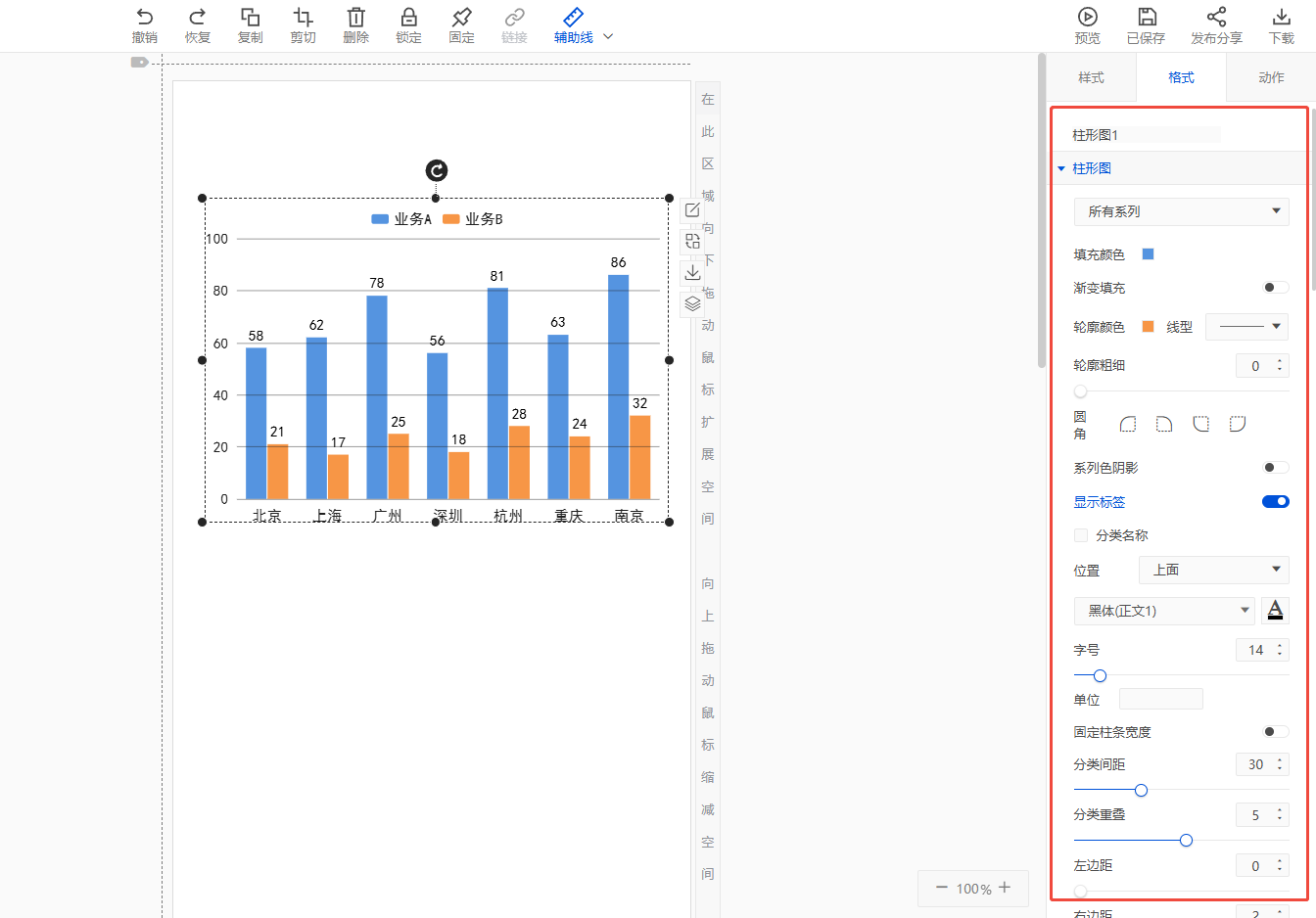Switch to the 动作 tab
Viewport: 1316px width, 918px height.
click(1271, 77)
